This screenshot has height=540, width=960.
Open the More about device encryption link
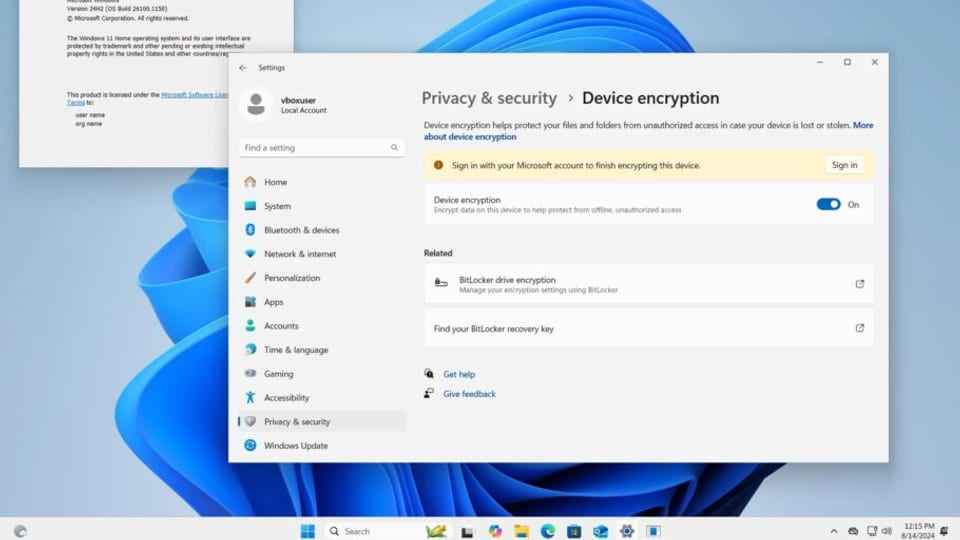[470, 137]
